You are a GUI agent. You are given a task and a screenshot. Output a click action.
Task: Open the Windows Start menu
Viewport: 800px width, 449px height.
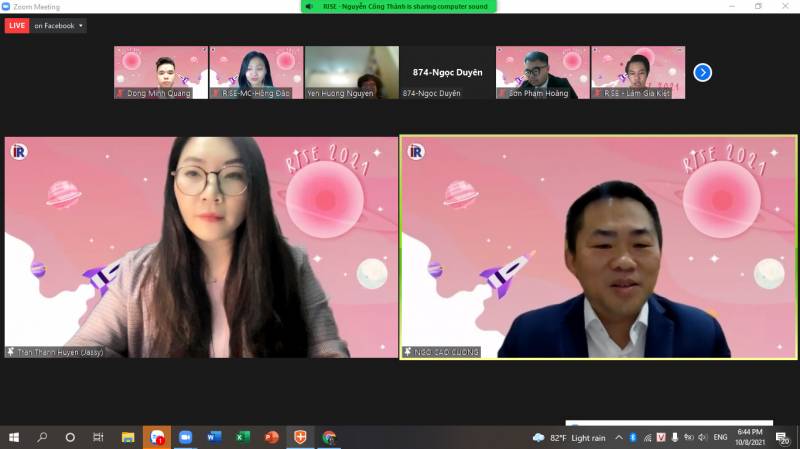click(x=14, y=437)
